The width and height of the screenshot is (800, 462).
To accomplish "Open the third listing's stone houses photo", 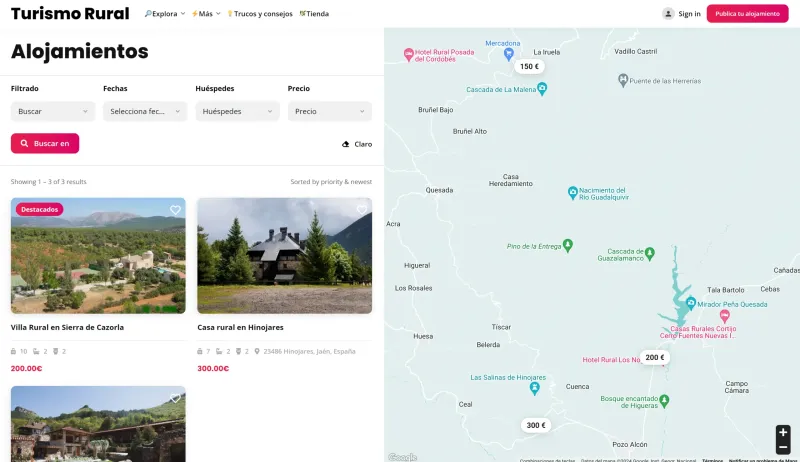I will tap(98, 424).
